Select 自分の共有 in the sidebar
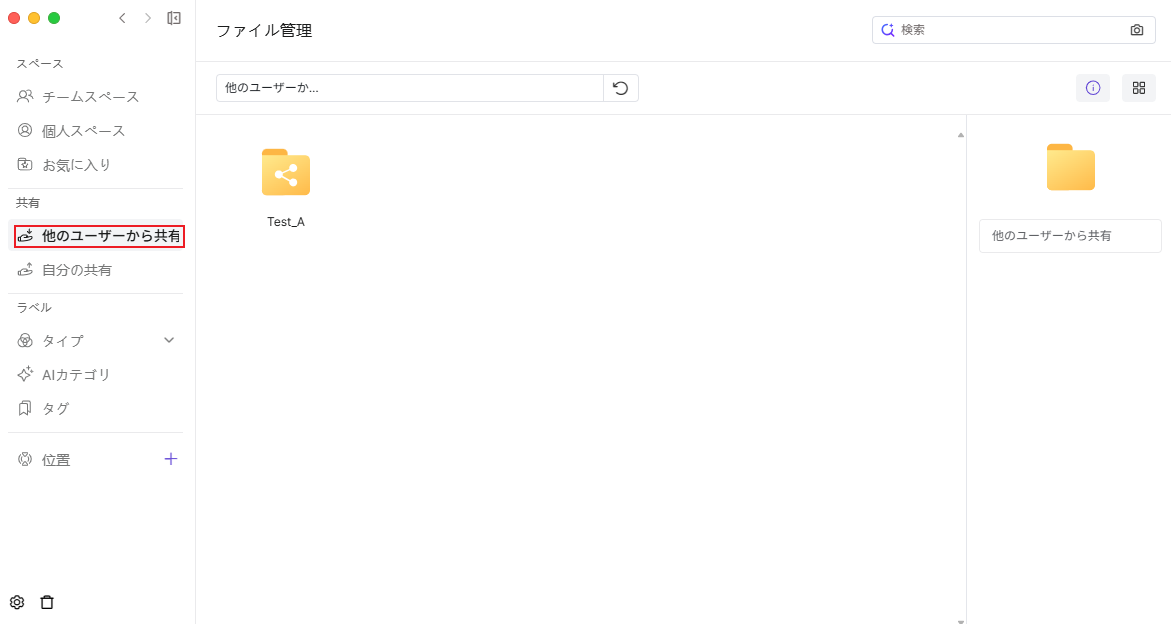The image size is (1171, 624). 76,270
